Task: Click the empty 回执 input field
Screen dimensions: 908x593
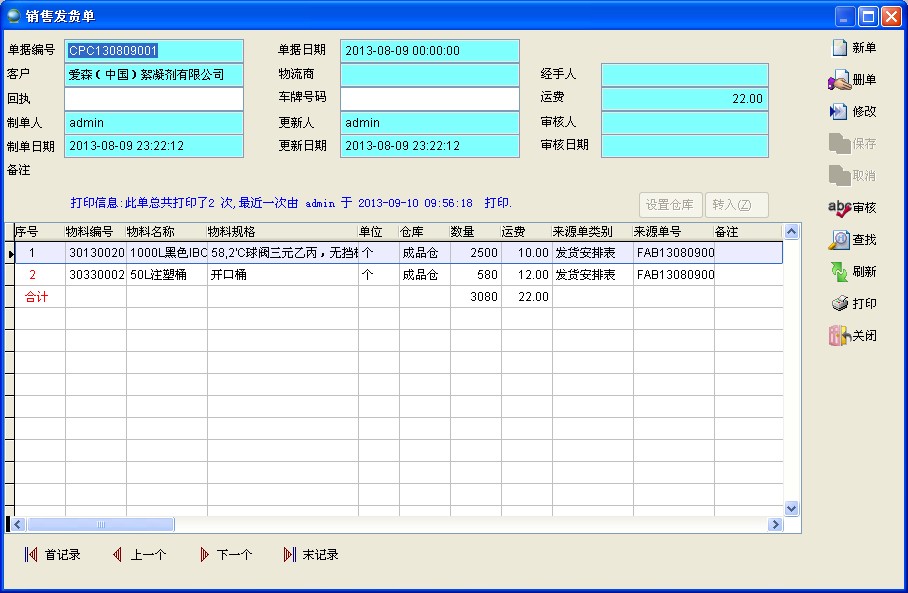Action: (x=154, y=99)
